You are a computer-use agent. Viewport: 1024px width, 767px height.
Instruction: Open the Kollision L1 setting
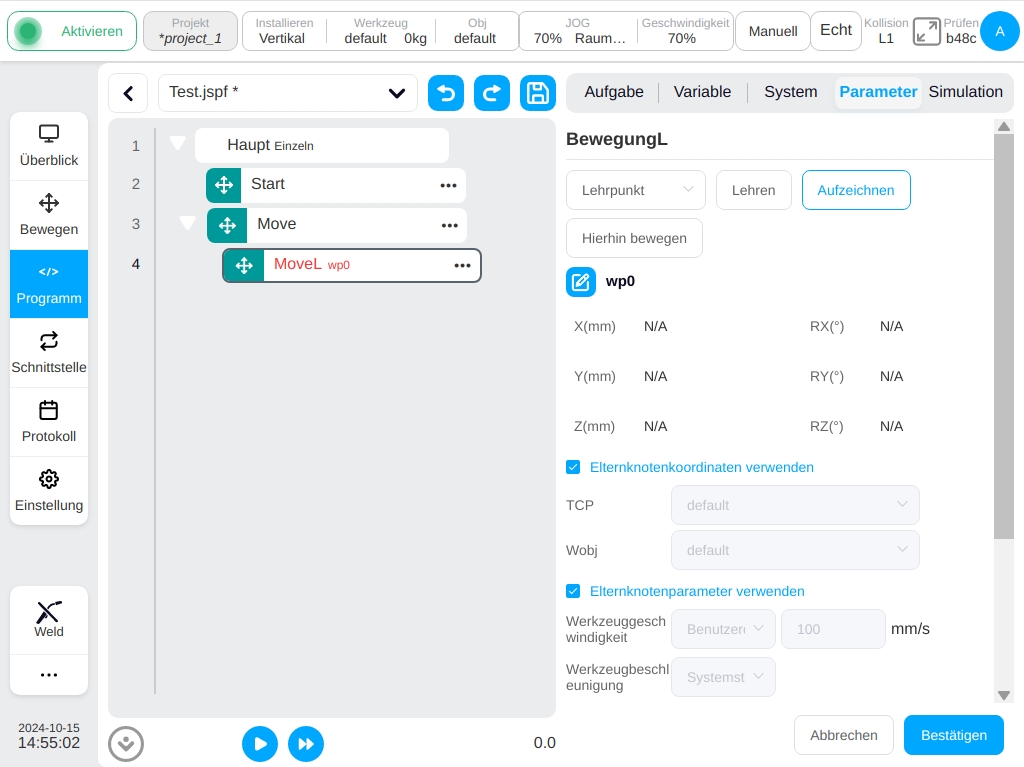pyautogui.click(x=886, y=31)
